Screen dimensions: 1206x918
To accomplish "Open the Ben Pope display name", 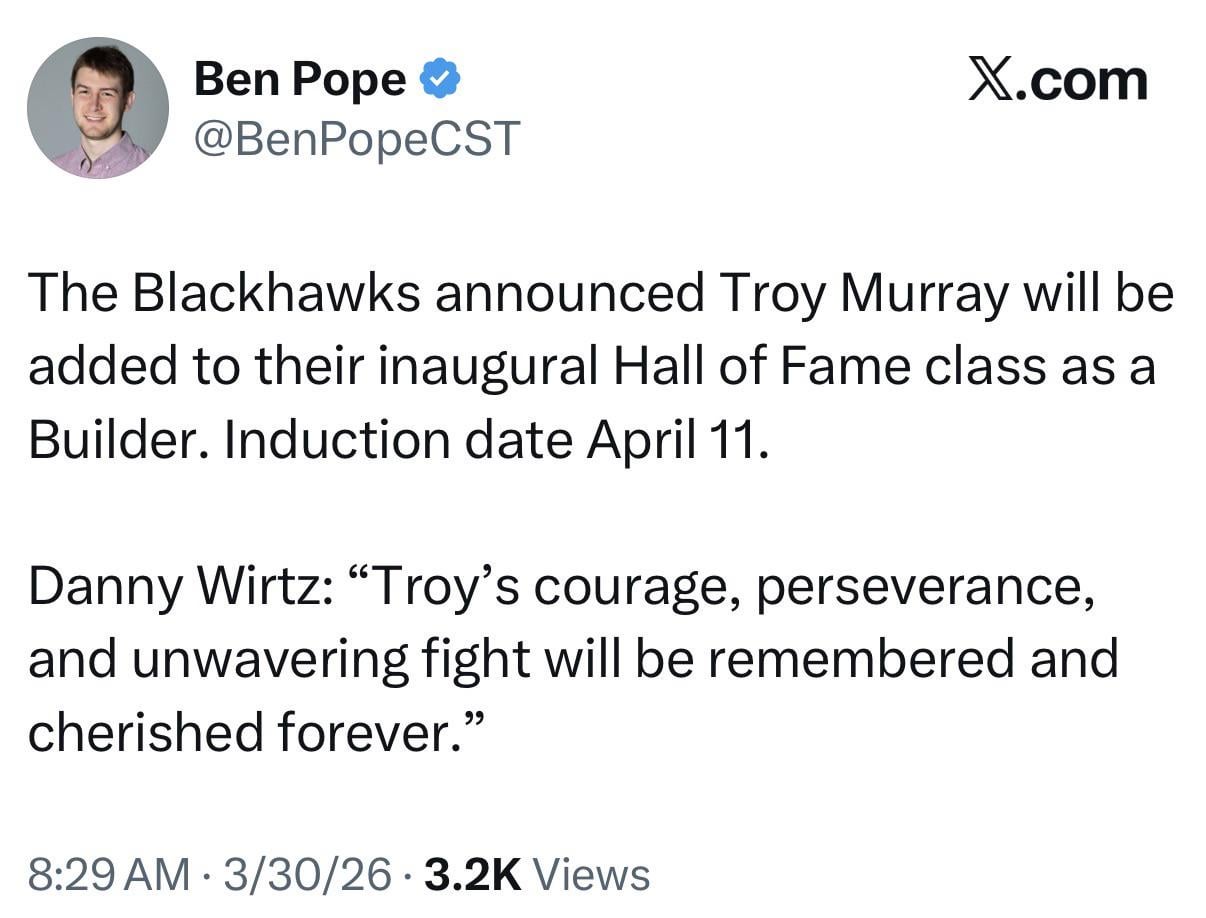I will (x=300, y=80).
